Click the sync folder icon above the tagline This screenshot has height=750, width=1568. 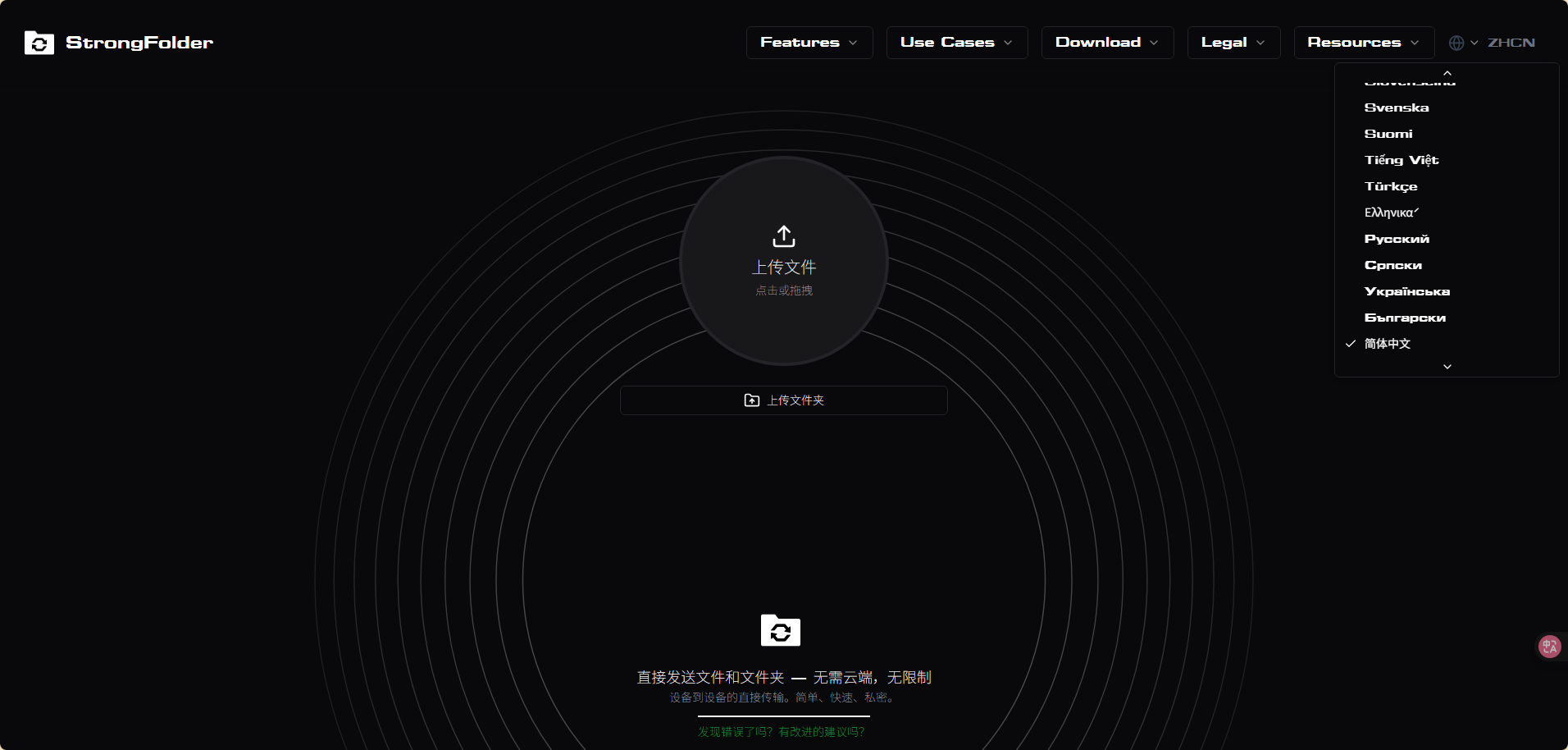(x=780, y=630)
